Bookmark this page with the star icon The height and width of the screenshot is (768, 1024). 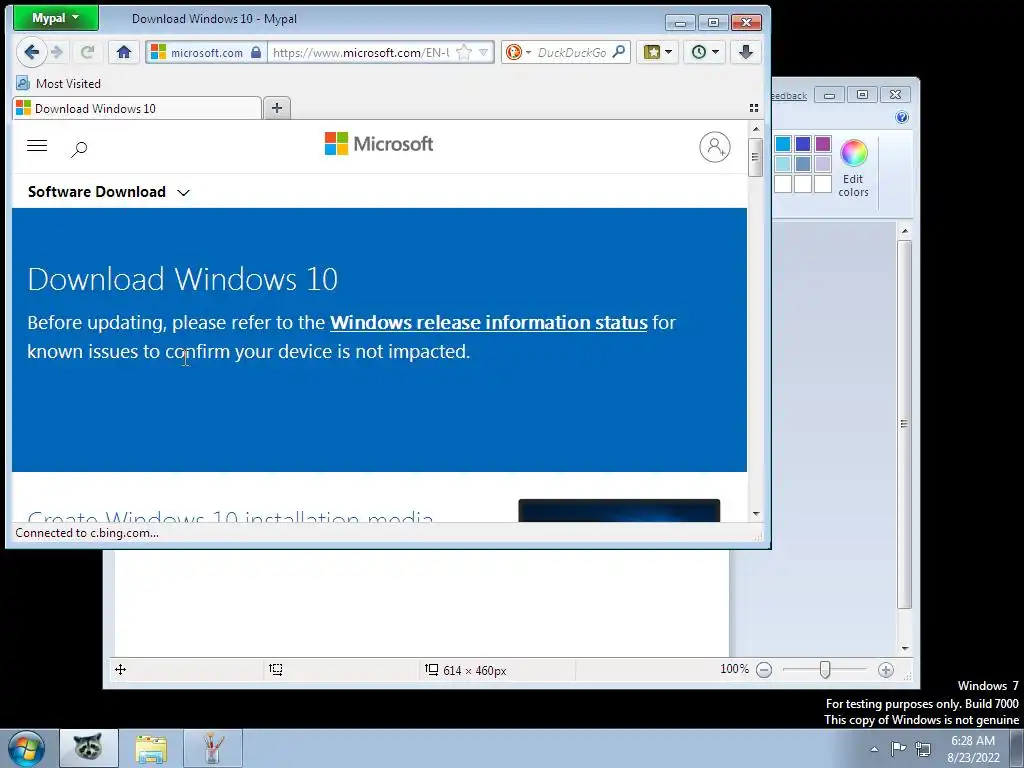464,52
